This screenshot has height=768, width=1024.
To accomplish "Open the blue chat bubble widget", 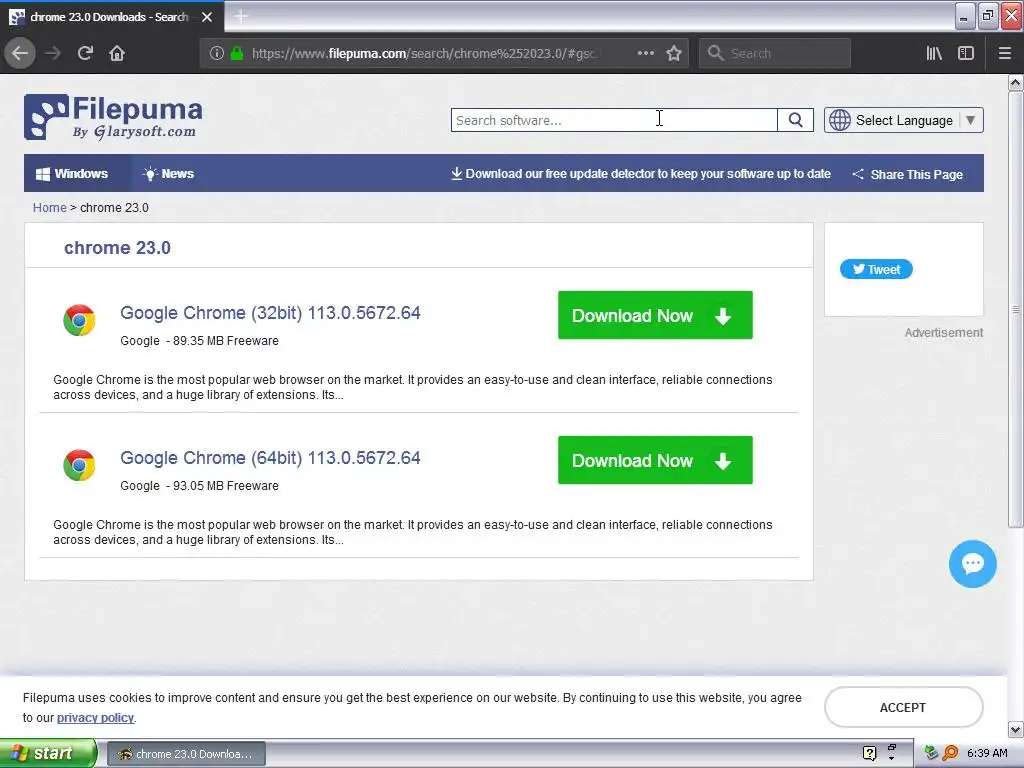I will pos(972,564).
